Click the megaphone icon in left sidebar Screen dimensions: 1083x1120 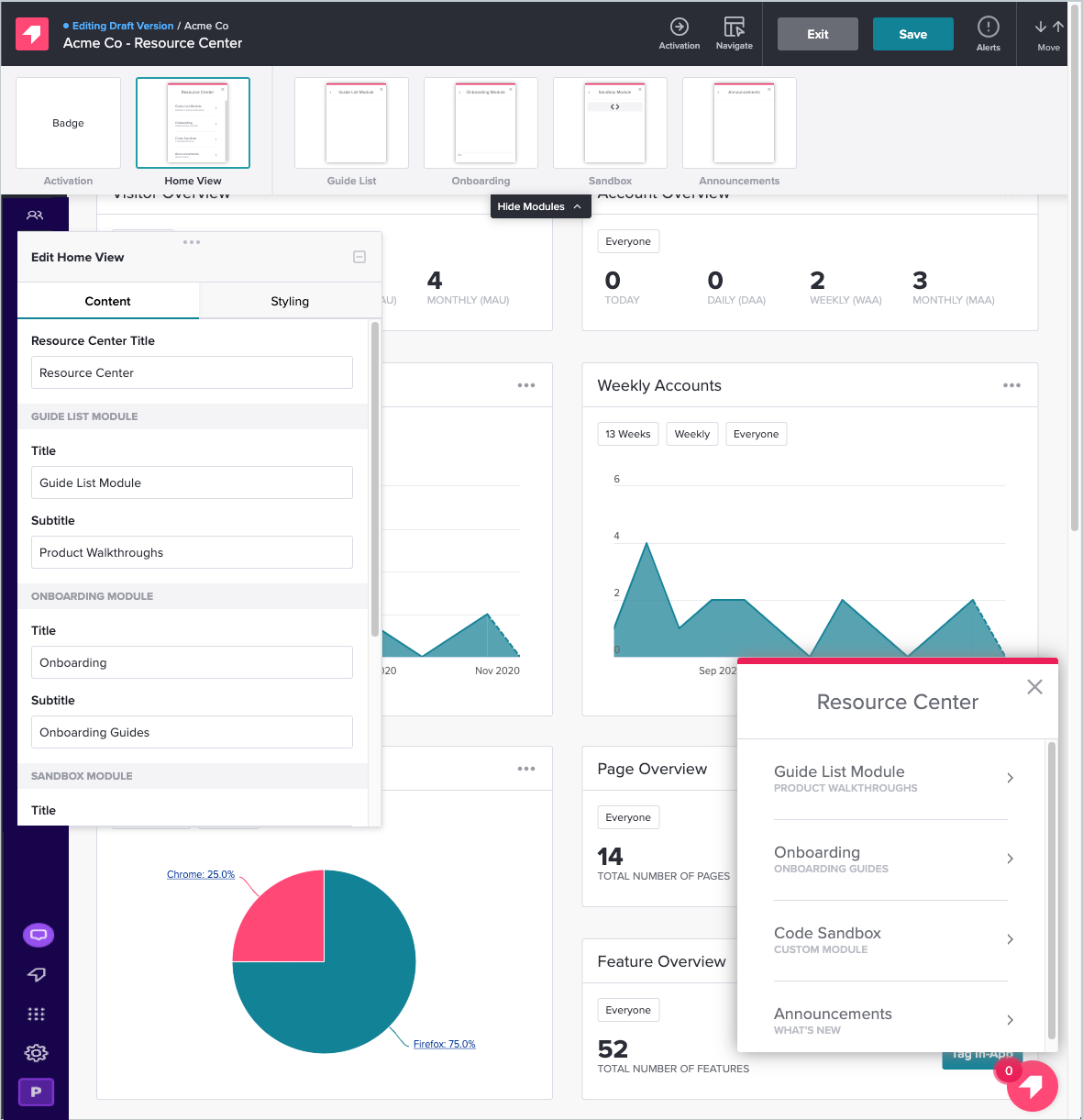[36, 974]
